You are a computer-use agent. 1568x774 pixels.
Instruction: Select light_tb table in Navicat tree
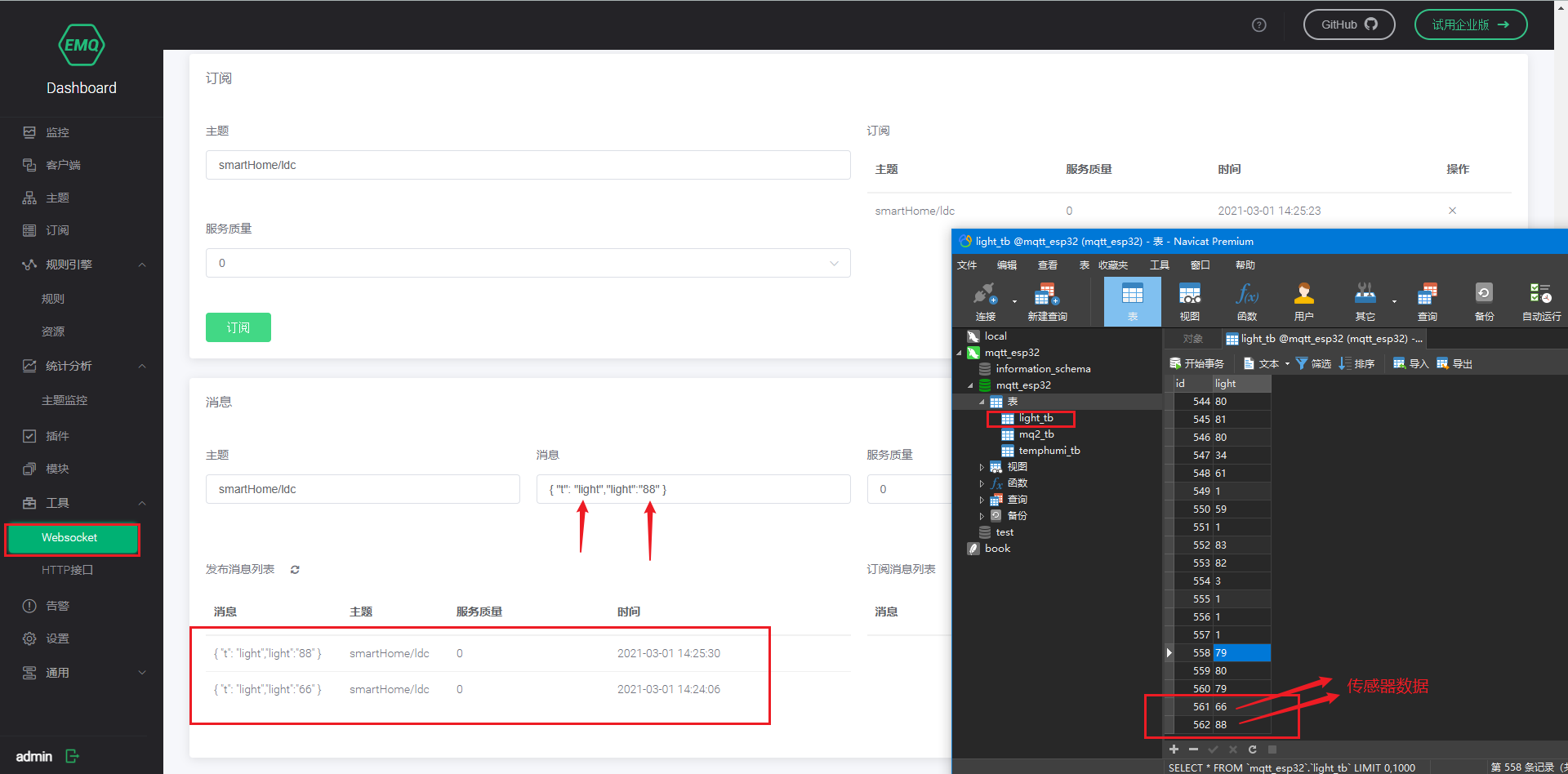coord(1036,418)
